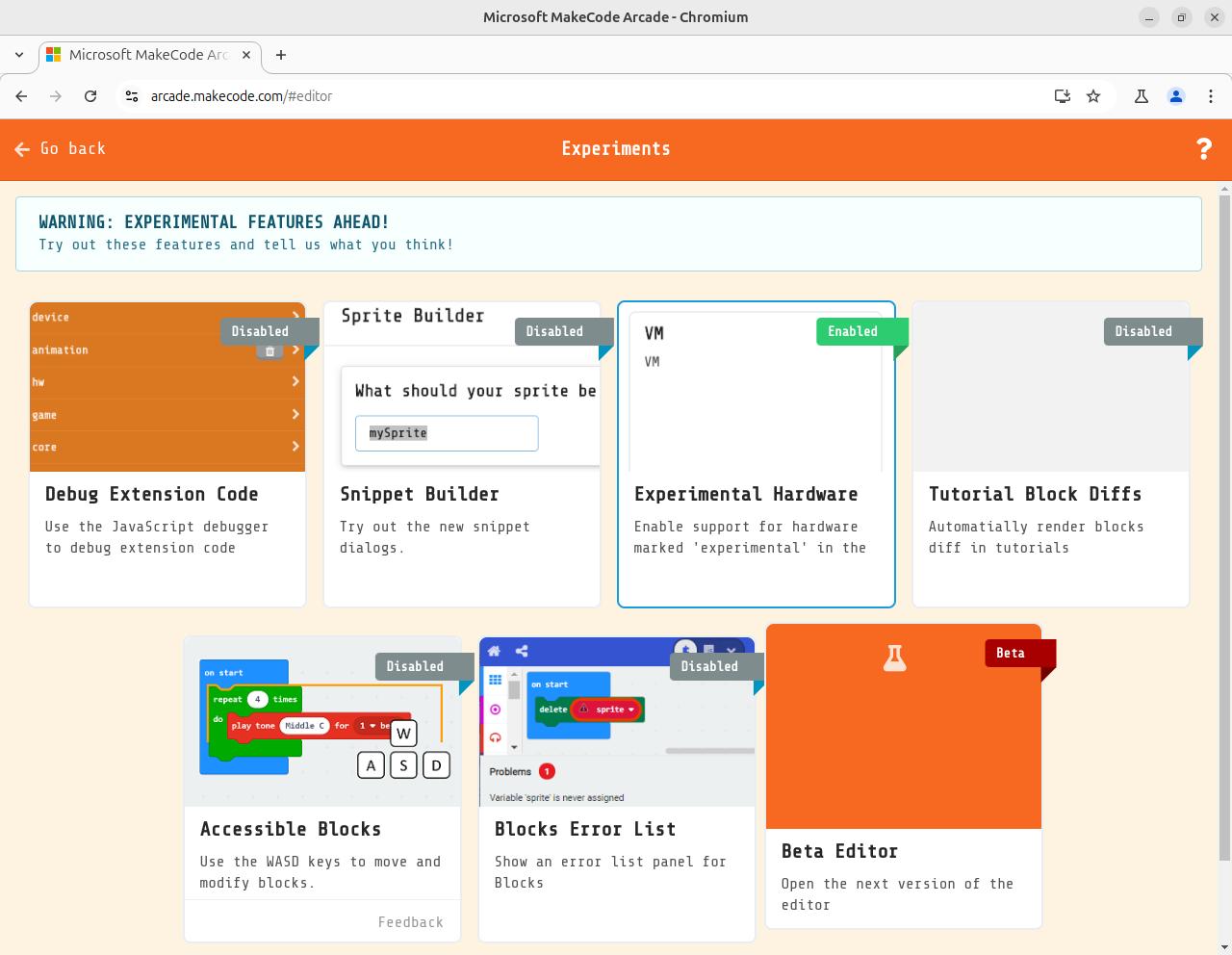Close the Microsoft MakeCode Arcade tab
The width and height of the screenshot is (1232, 955).
246,55
